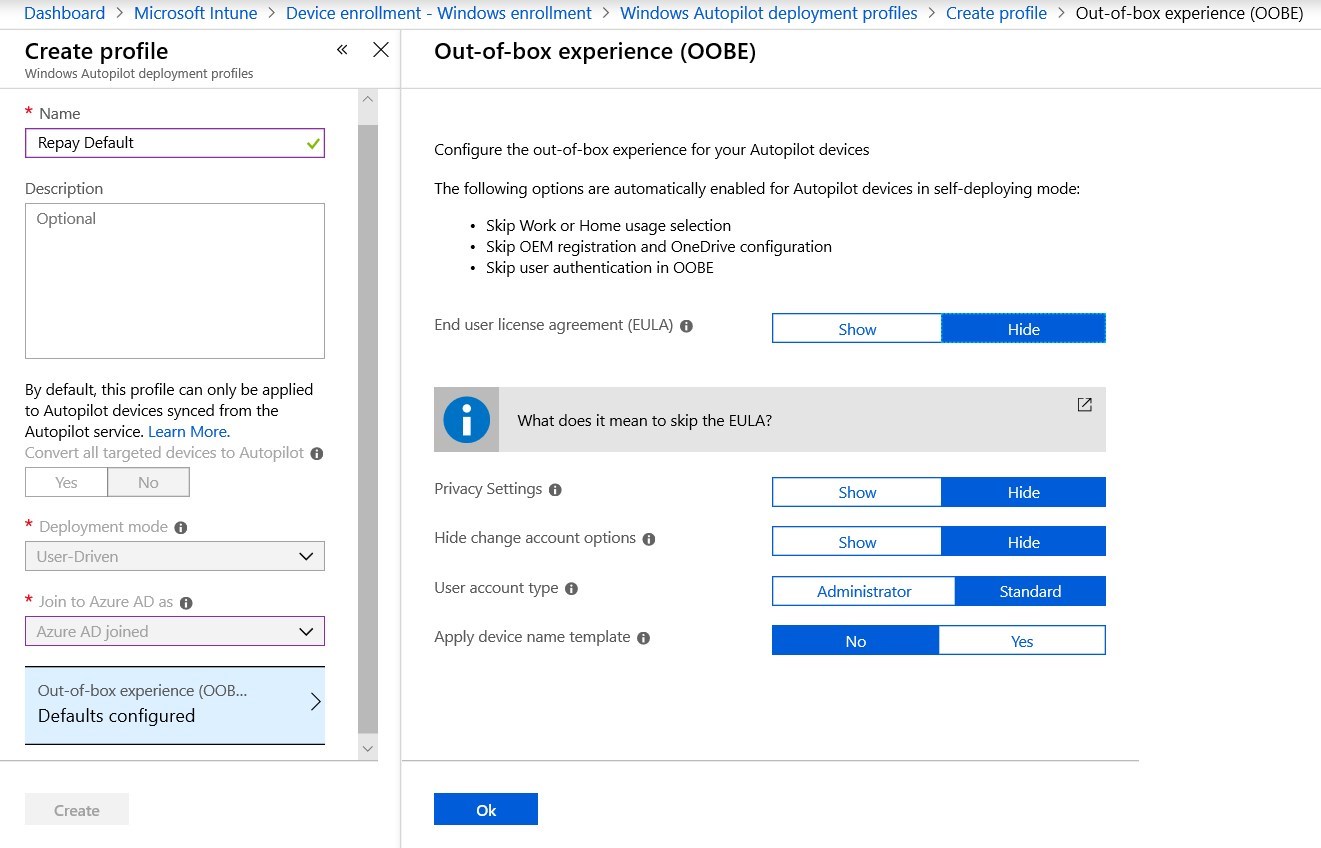Set Privacy Settings to Show
Viewport: 1321px width, 848px height.
[857, 492]
